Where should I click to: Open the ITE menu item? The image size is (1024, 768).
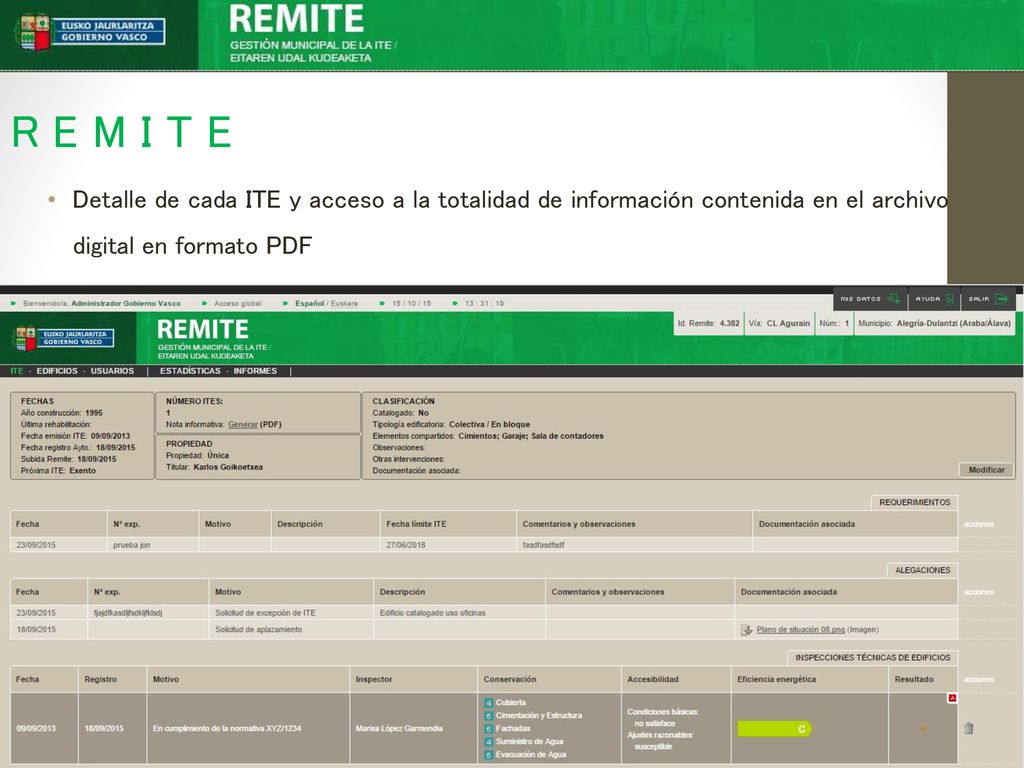[x=16, y=371]
